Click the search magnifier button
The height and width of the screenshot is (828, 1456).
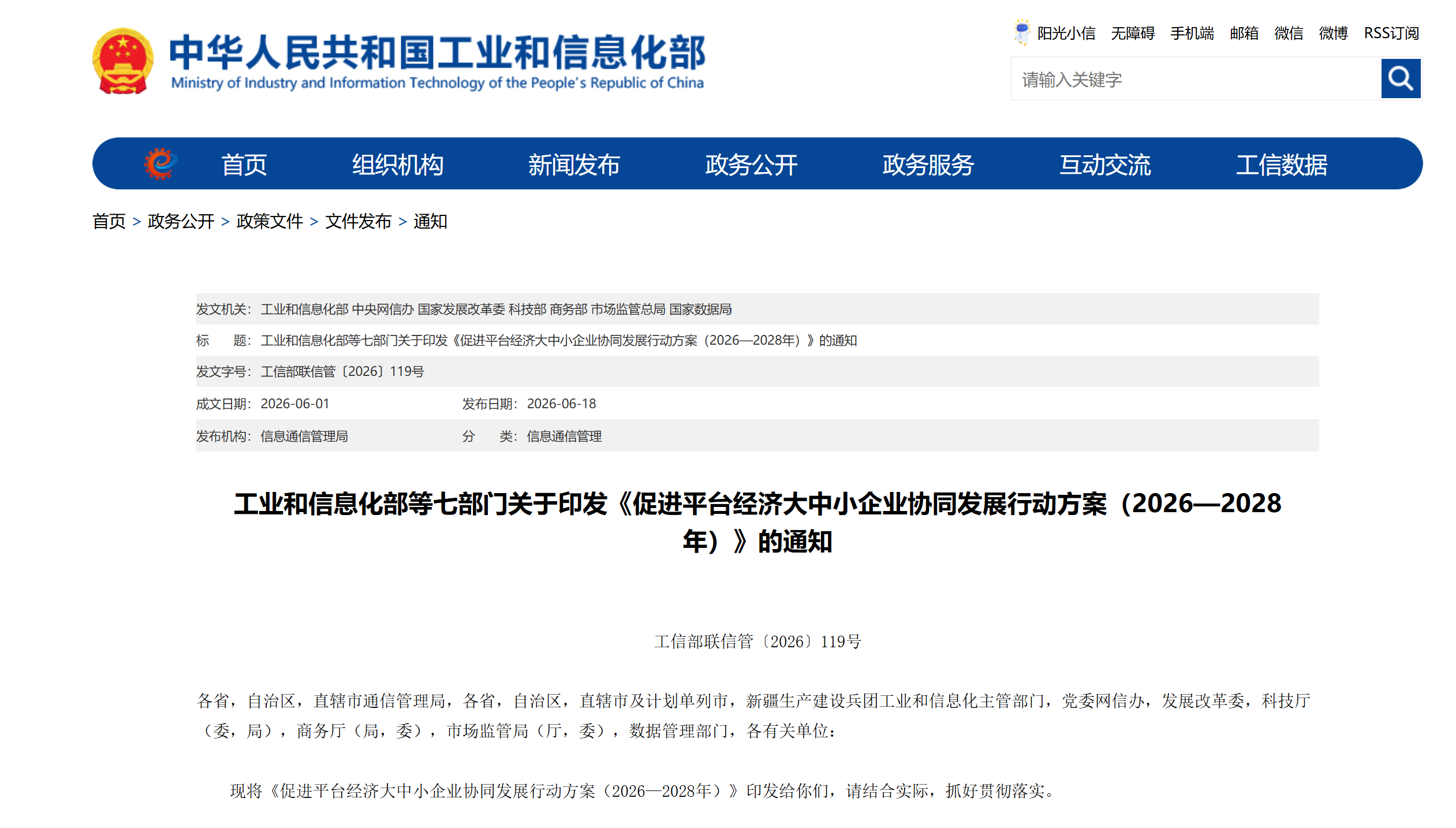(1401, 79)
